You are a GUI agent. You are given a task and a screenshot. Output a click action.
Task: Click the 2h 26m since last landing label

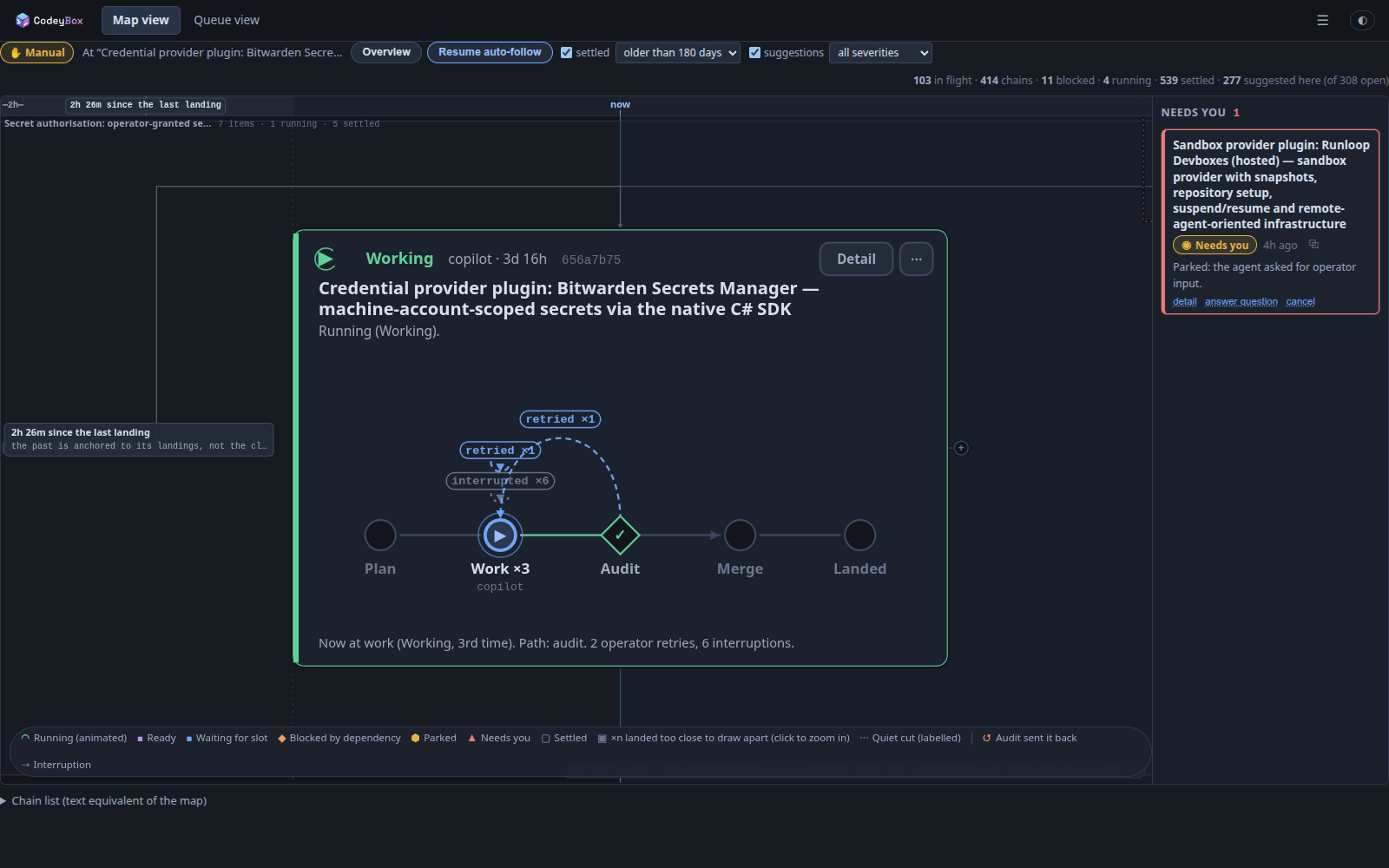coord(145,105)
